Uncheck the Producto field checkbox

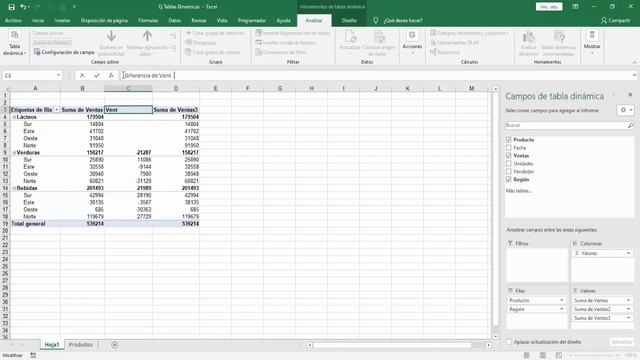(509, 140)
